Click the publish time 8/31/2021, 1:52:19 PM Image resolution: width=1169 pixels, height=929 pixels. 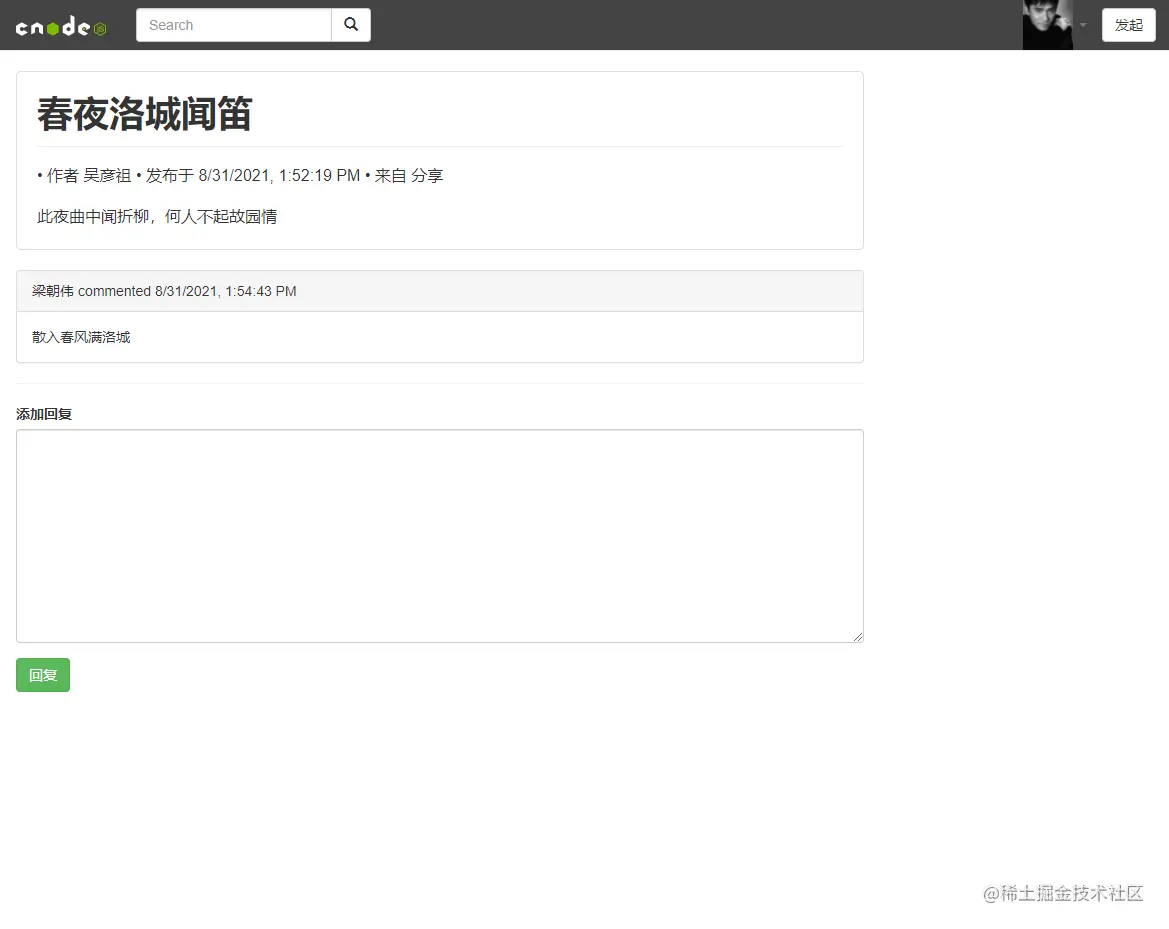[x=279, y=175]
